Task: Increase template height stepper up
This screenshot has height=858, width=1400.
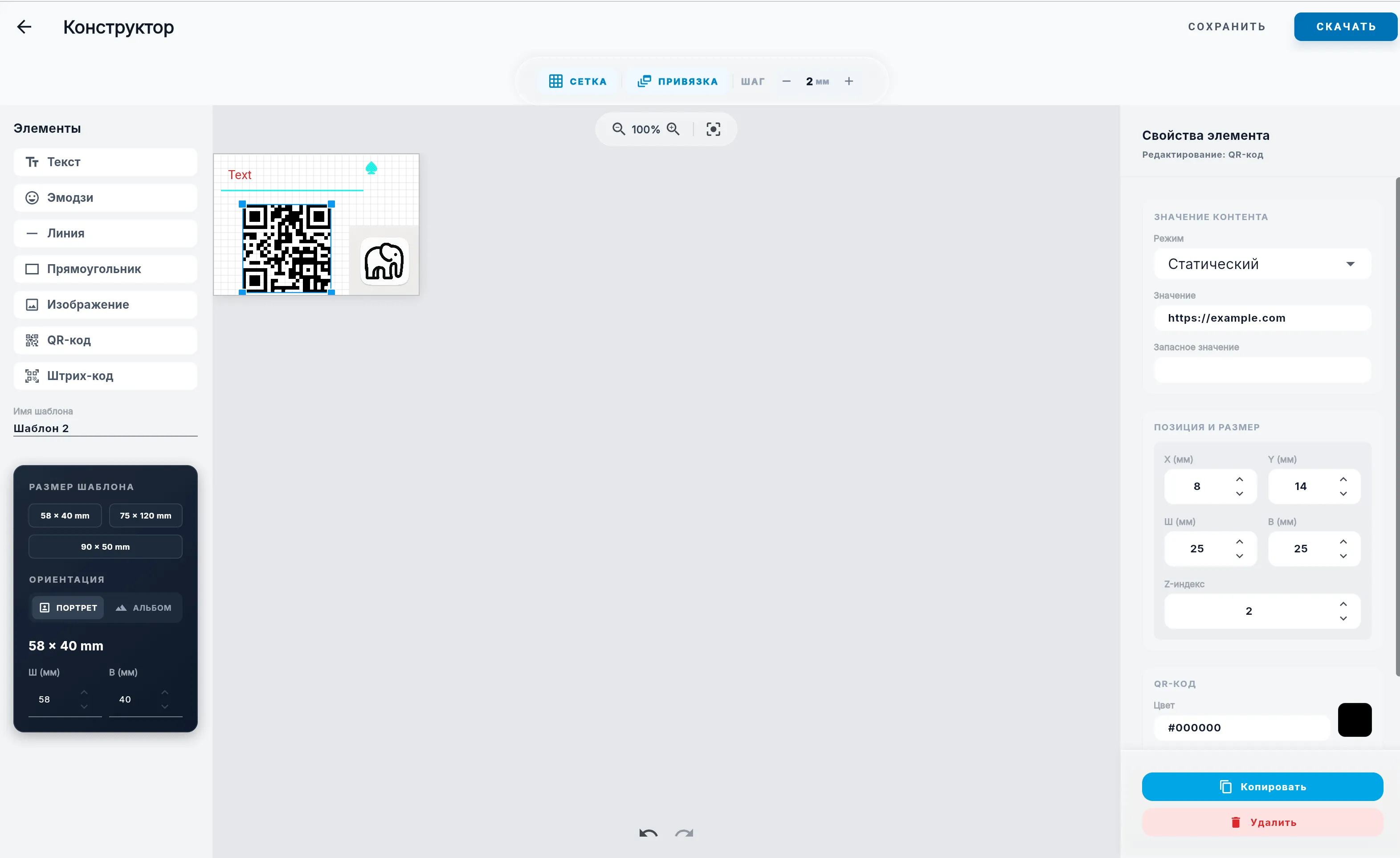Action: [165, 692]
